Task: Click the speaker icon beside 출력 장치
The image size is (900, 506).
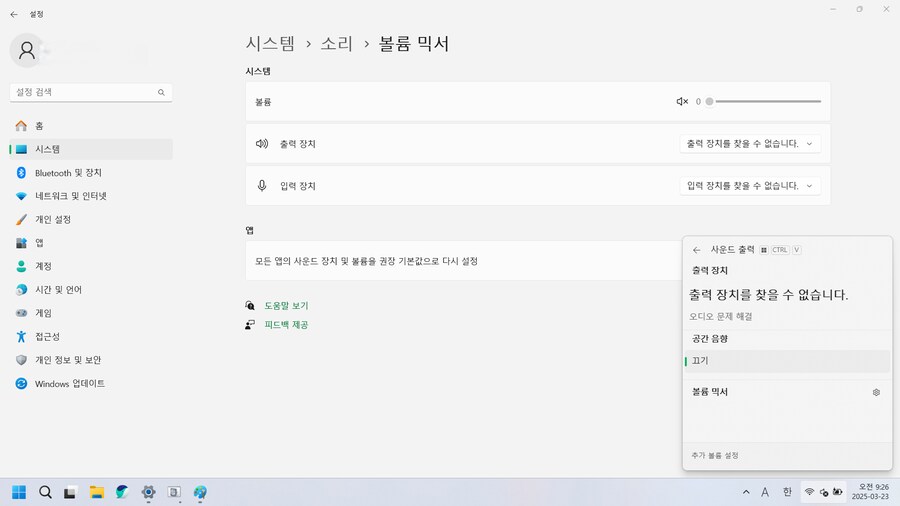Action: pyautogui.click(x=262, y=144)
